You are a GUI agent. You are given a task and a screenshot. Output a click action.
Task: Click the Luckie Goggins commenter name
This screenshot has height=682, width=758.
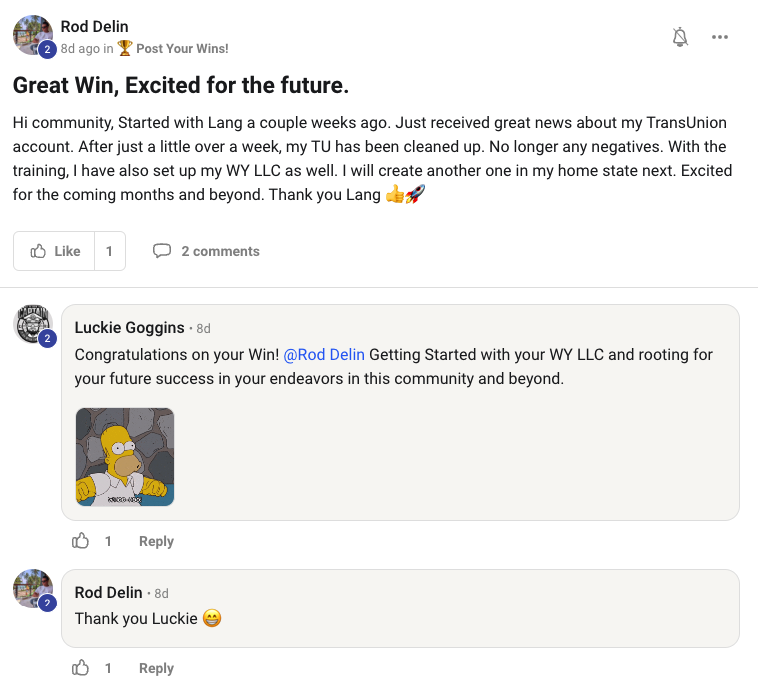click(129, 327)
